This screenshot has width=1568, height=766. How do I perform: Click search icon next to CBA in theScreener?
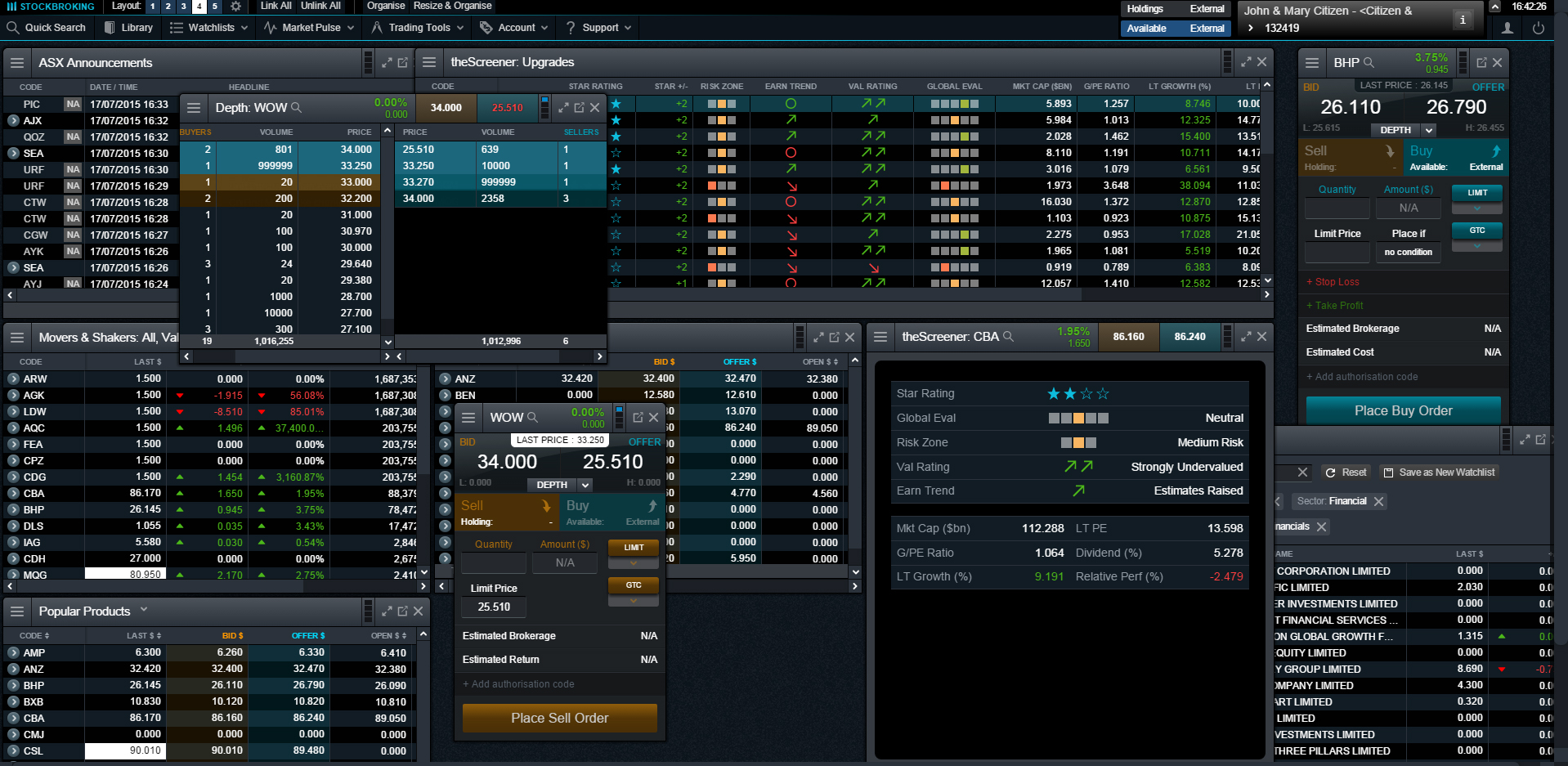click(1008, 337)
